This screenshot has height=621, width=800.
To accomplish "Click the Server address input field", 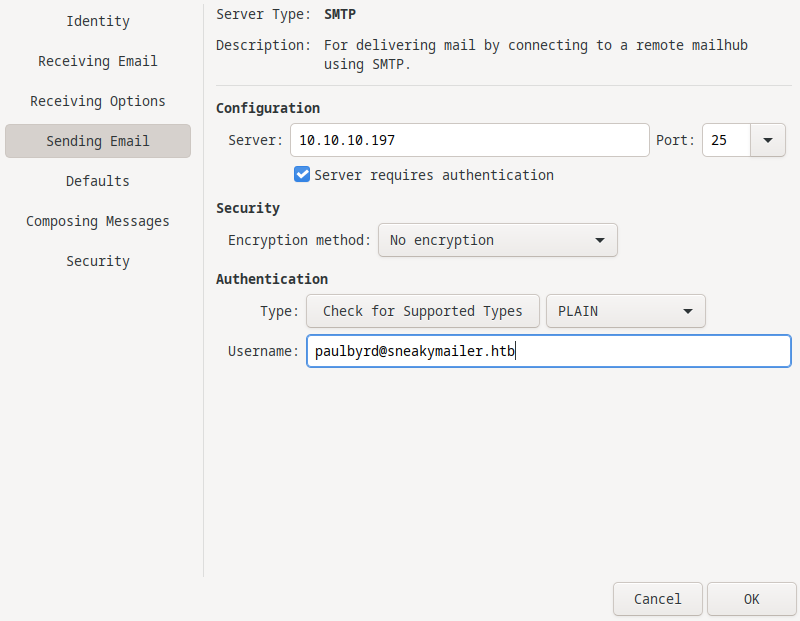I will coord(469,141).
